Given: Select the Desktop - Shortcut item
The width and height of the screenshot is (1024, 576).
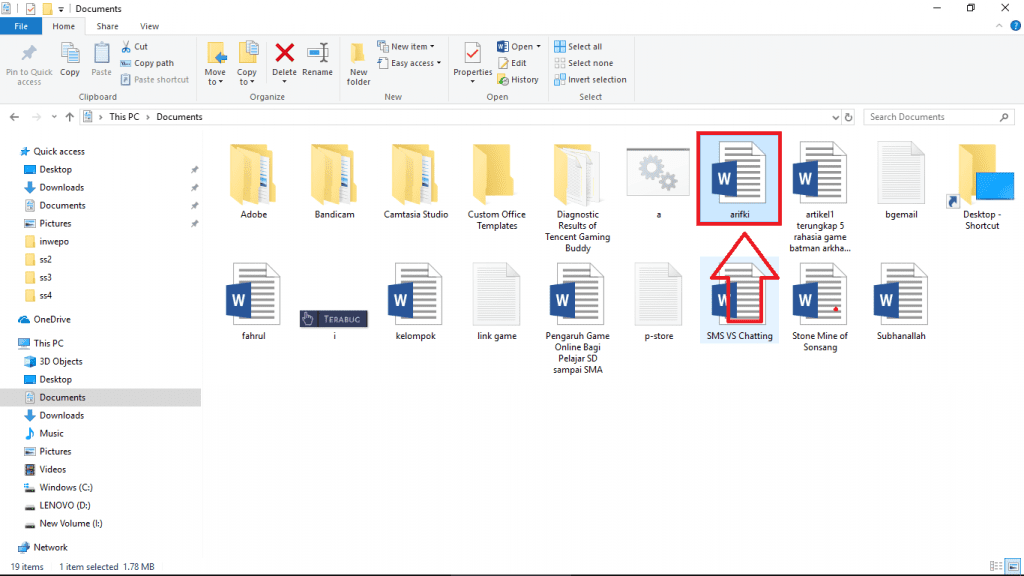Looking at the screenshot, I should point(982,186).
